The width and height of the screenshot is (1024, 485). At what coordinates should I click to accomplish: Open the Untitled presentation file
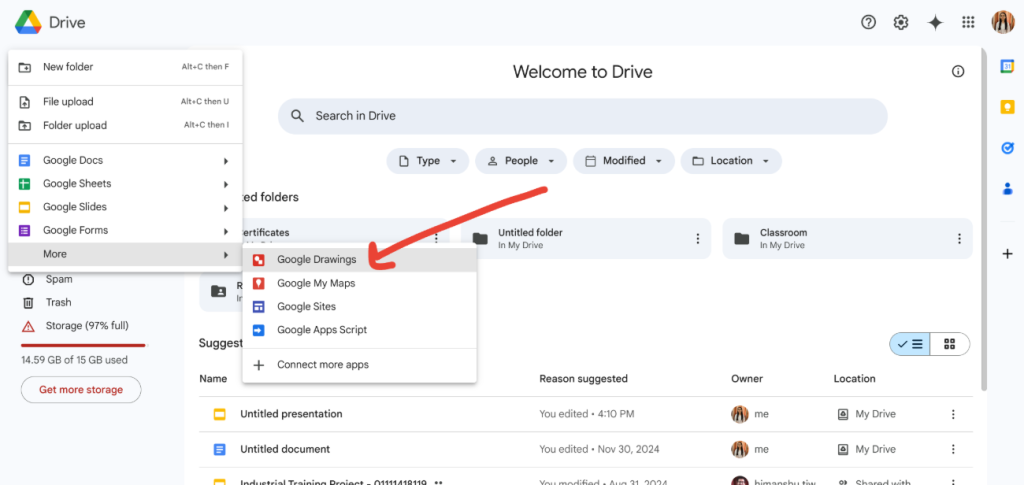(x=291, y=414)
